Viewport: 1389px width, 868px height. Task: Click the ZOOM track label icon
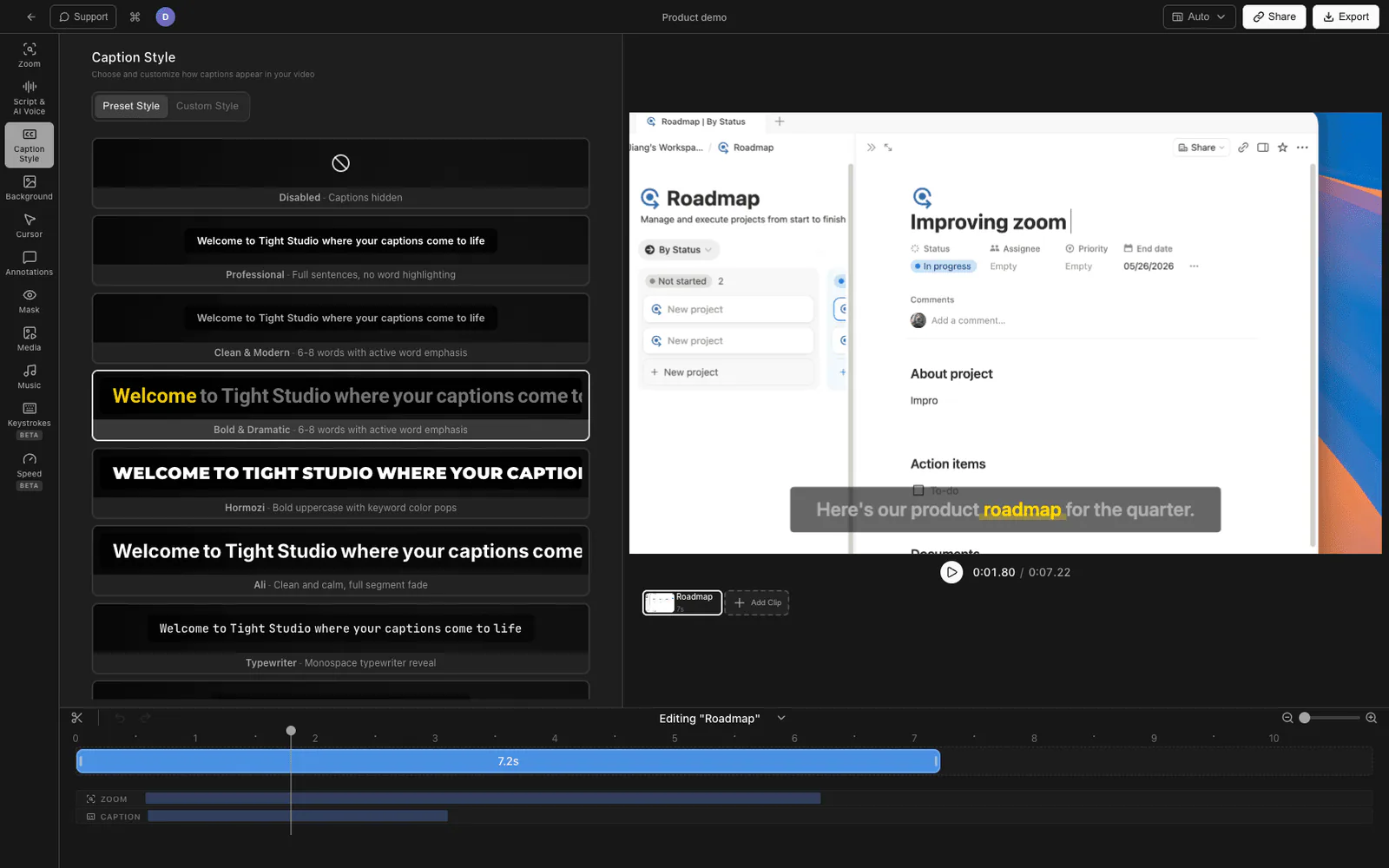coord(91,799)
